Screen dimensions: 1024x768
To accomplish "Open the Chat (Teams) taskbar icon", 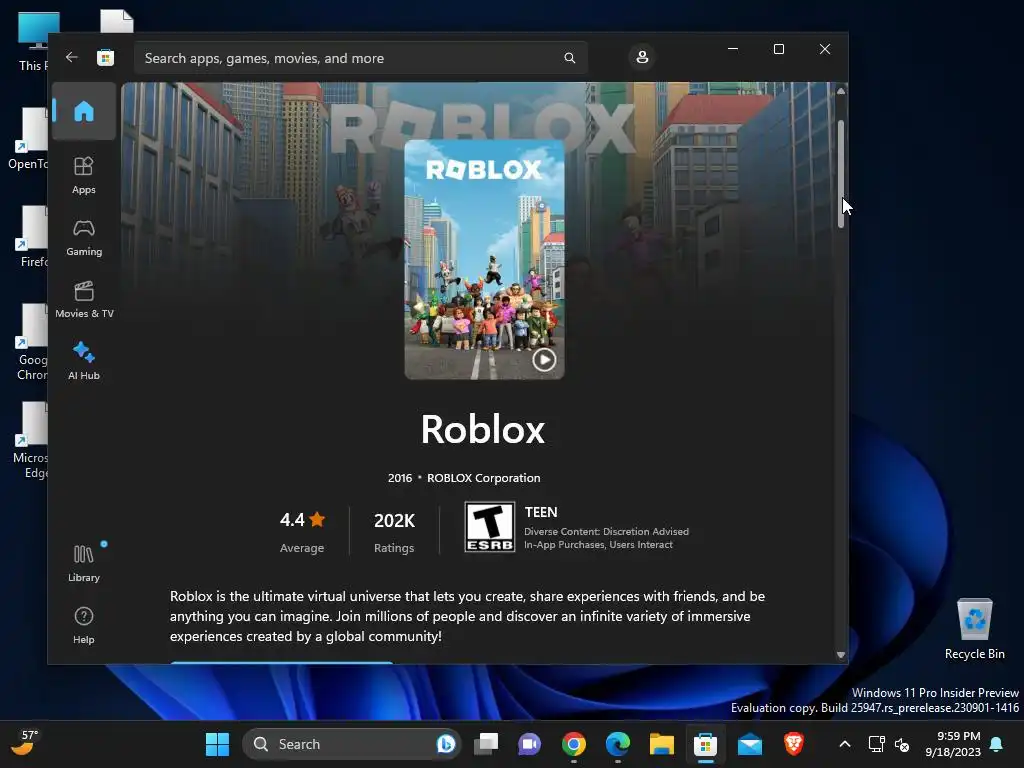I will 530,744.
